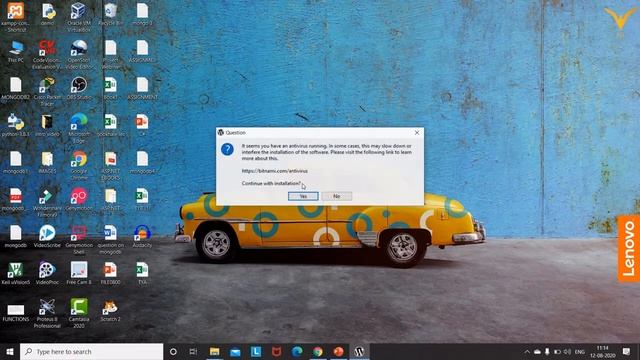The height and width of the screenshot is (360, 640).
Task: Select the VideoProc desktop icon
Action: click(x=47, y=273)
